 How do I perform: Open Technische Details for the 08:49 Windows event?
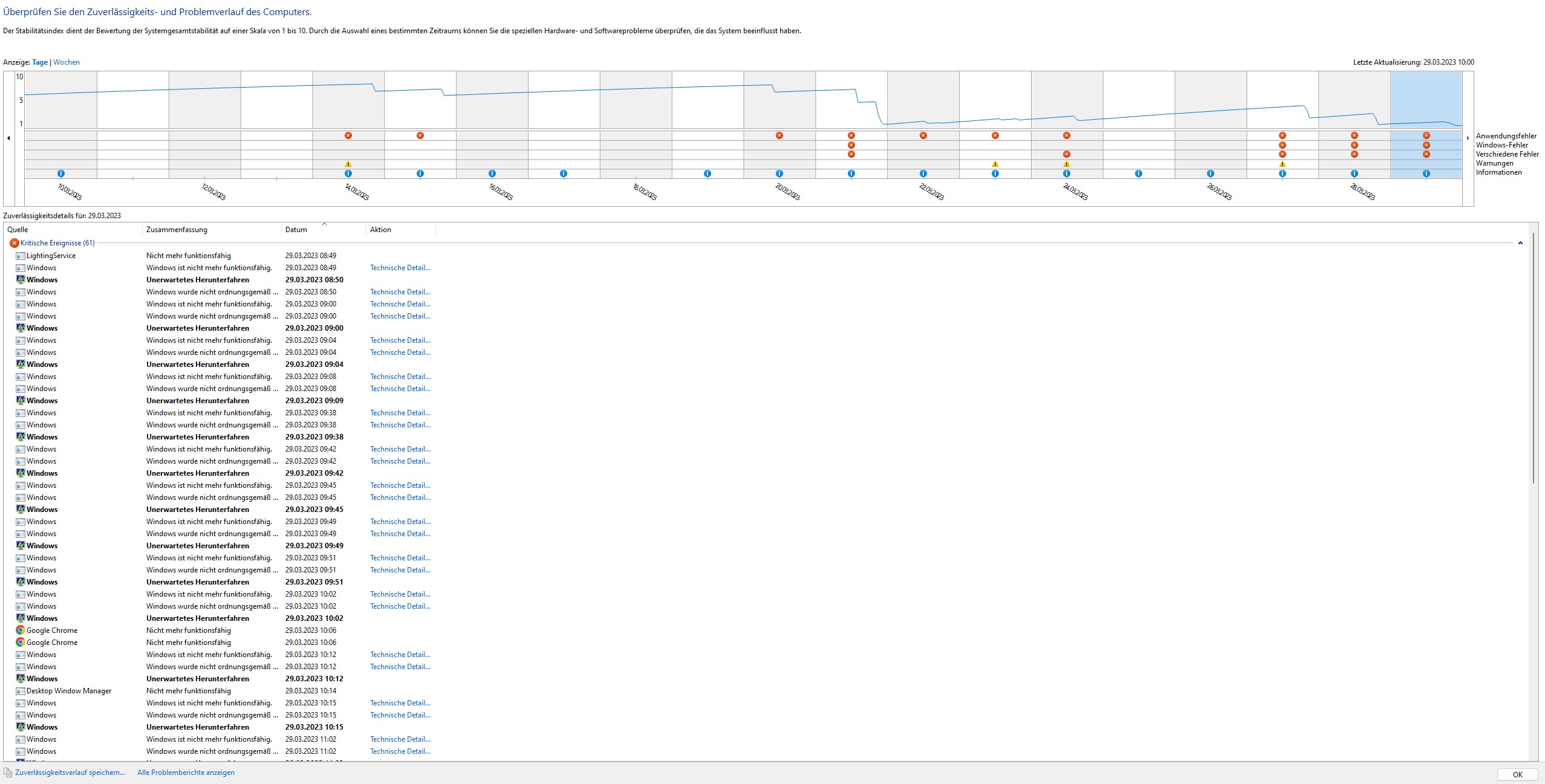[x=400, y=268]
